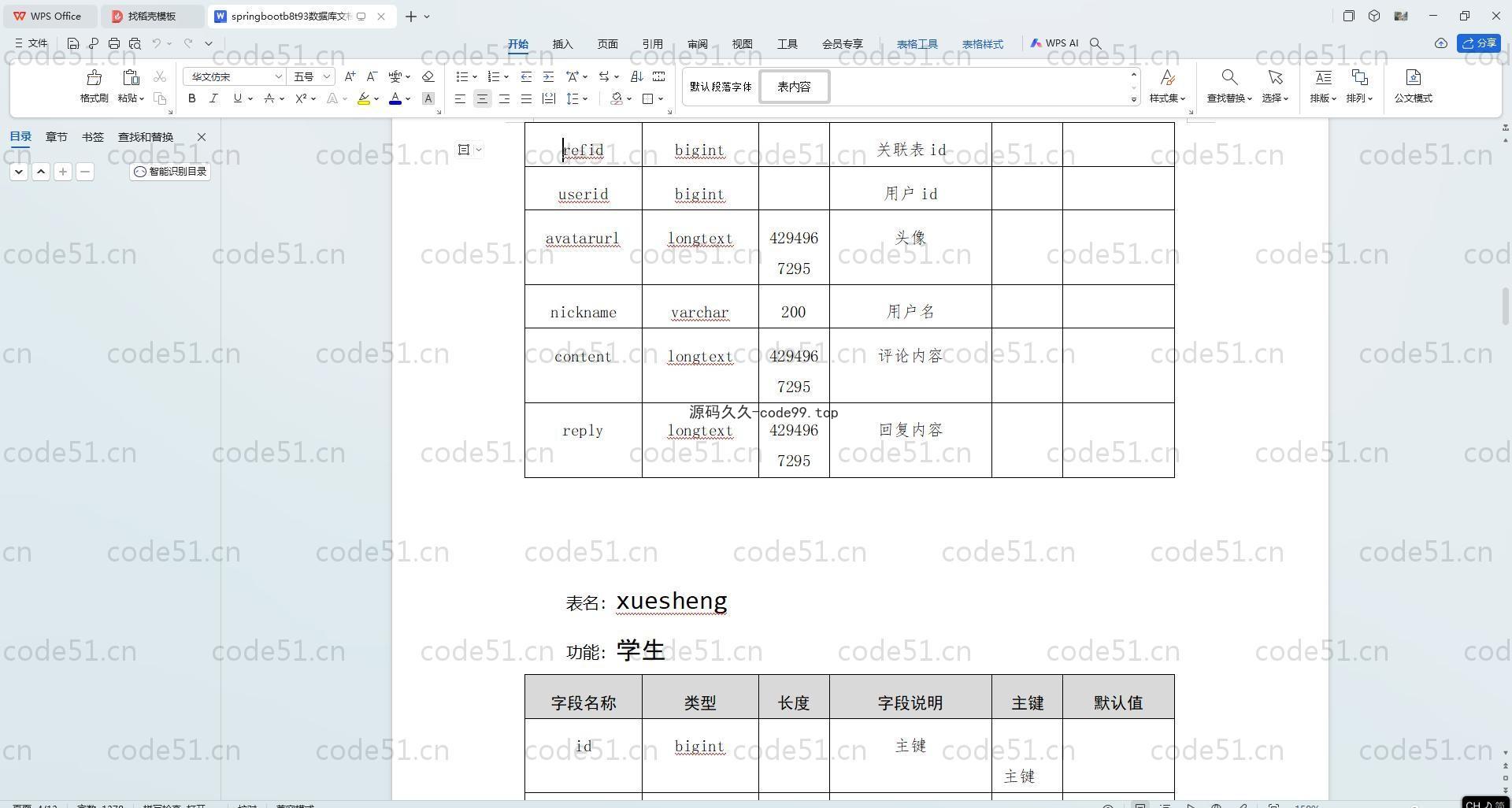Viewport: 1512px width, 808px height.
Task: Toggle underline formatting
Action: (x=237, y=98)
